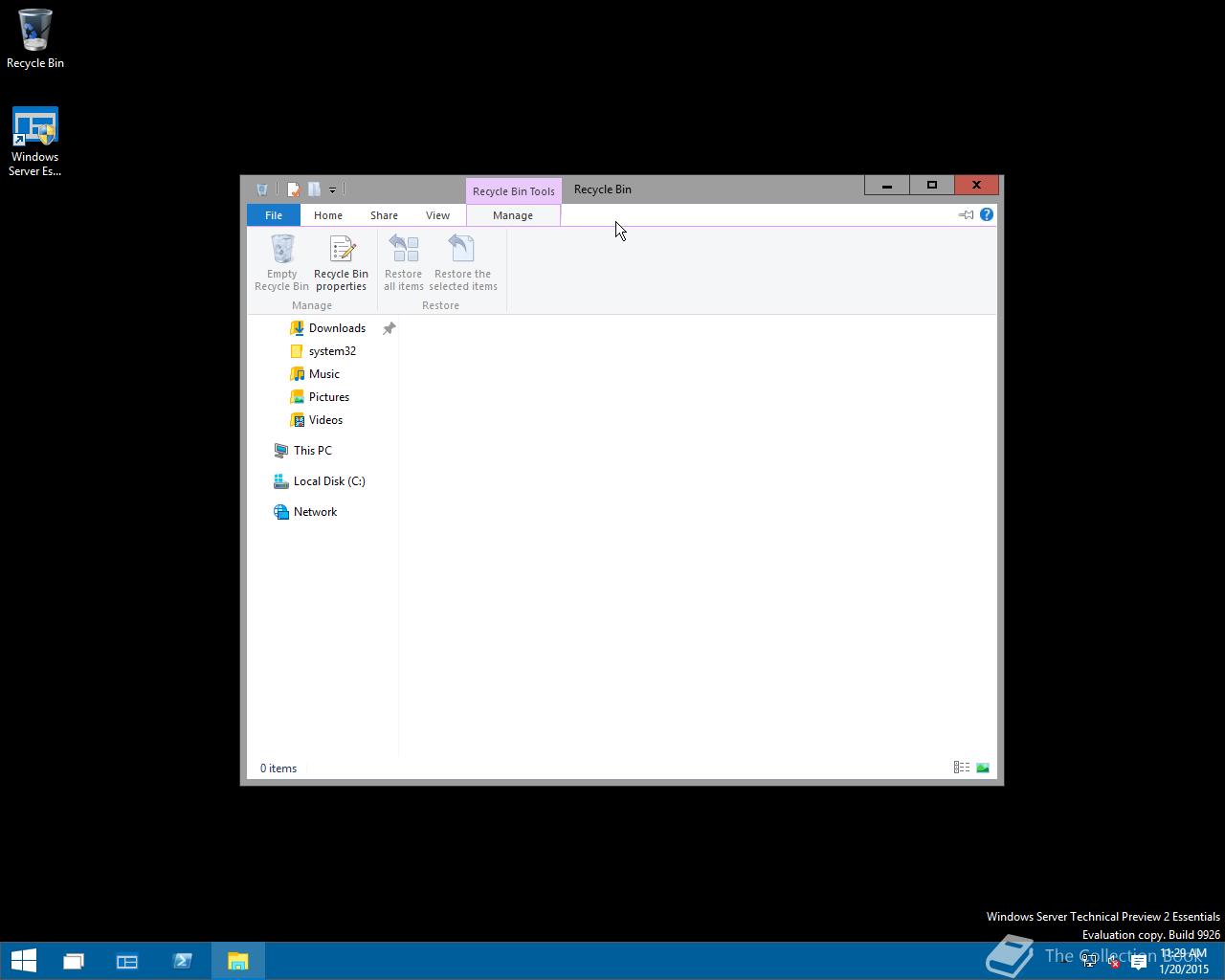Screen dimensions: 1225x980
Task: Click the Recycle Bin icon in the title bar
Action: tap(261, 189)
